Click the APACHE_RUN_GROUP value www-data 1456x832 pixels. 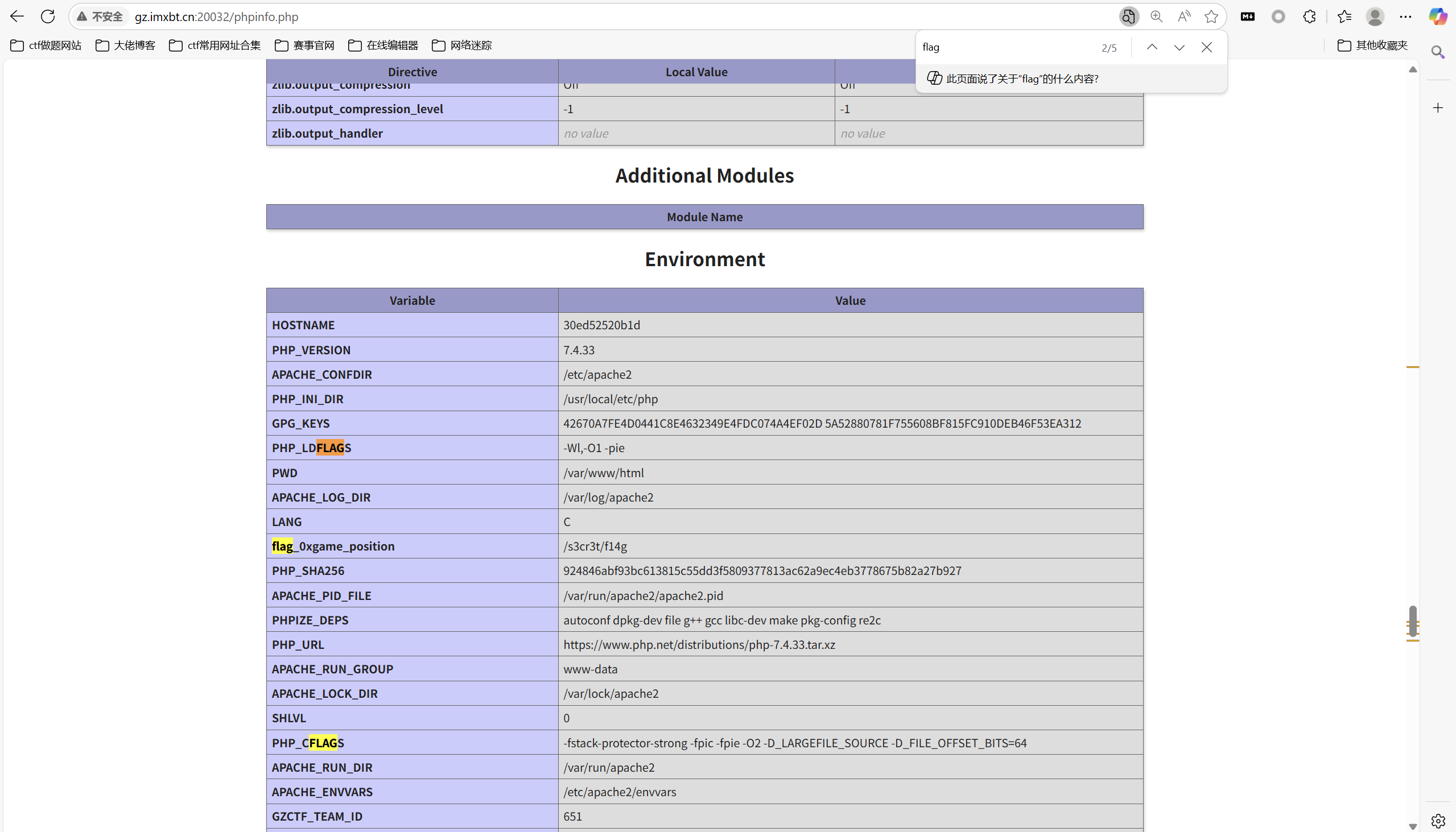pyautogui.click(x=590, y=669)
